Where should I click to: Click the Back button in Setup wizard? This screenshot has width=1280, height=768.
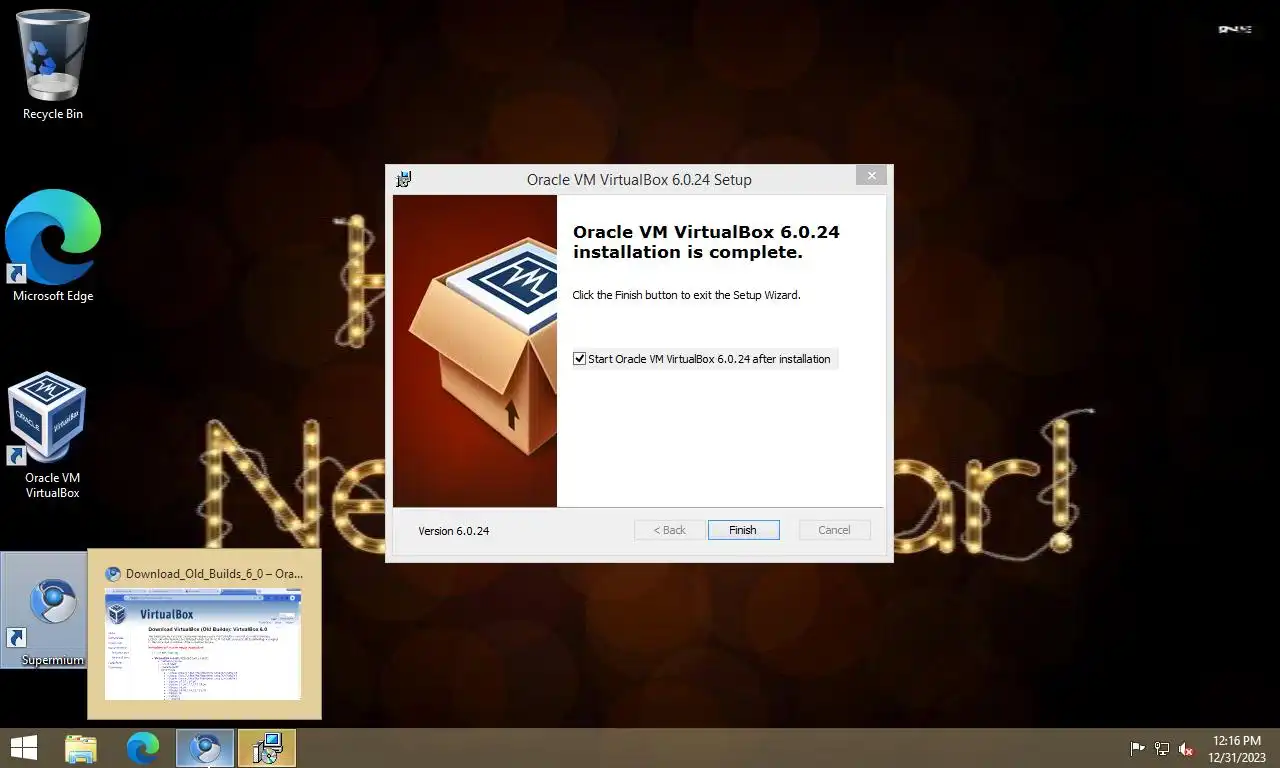click(x=669, y=530)
